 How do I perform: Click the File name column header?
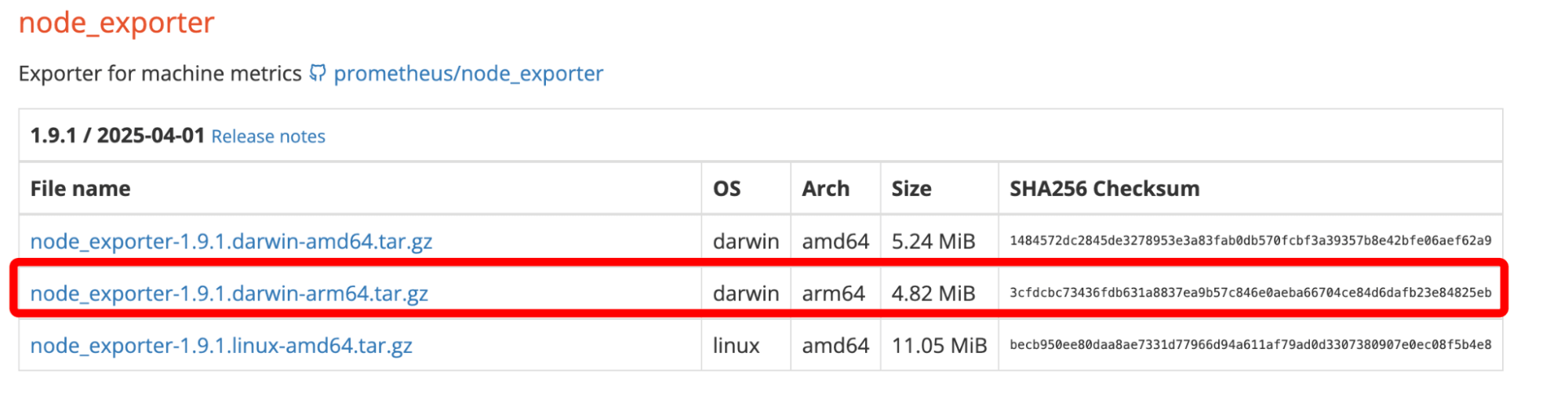[81, 189]
